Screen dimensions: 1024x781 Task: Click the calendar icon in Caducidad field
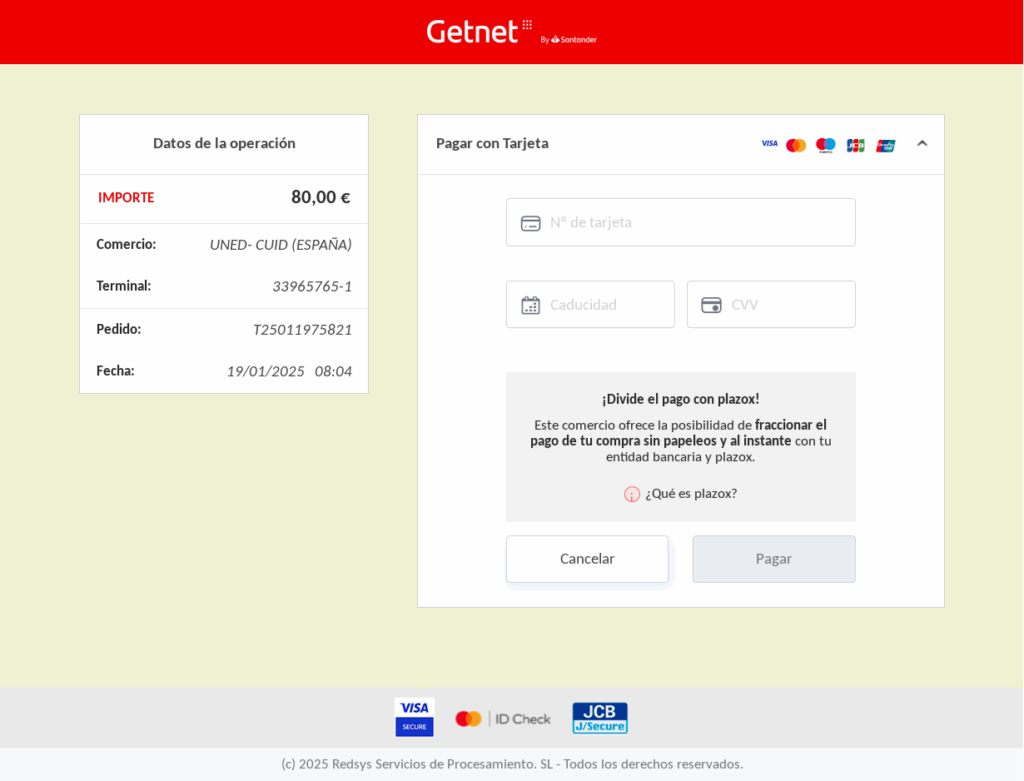pos(531,305)
